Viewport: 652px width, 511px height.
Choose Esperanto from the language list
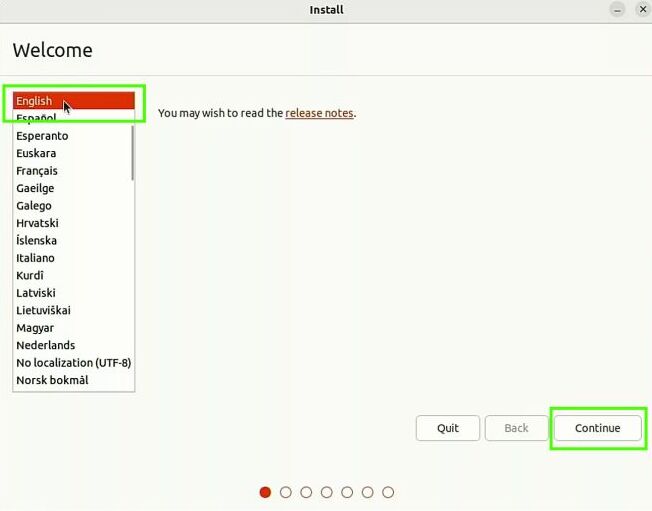(x=74, y=136)
